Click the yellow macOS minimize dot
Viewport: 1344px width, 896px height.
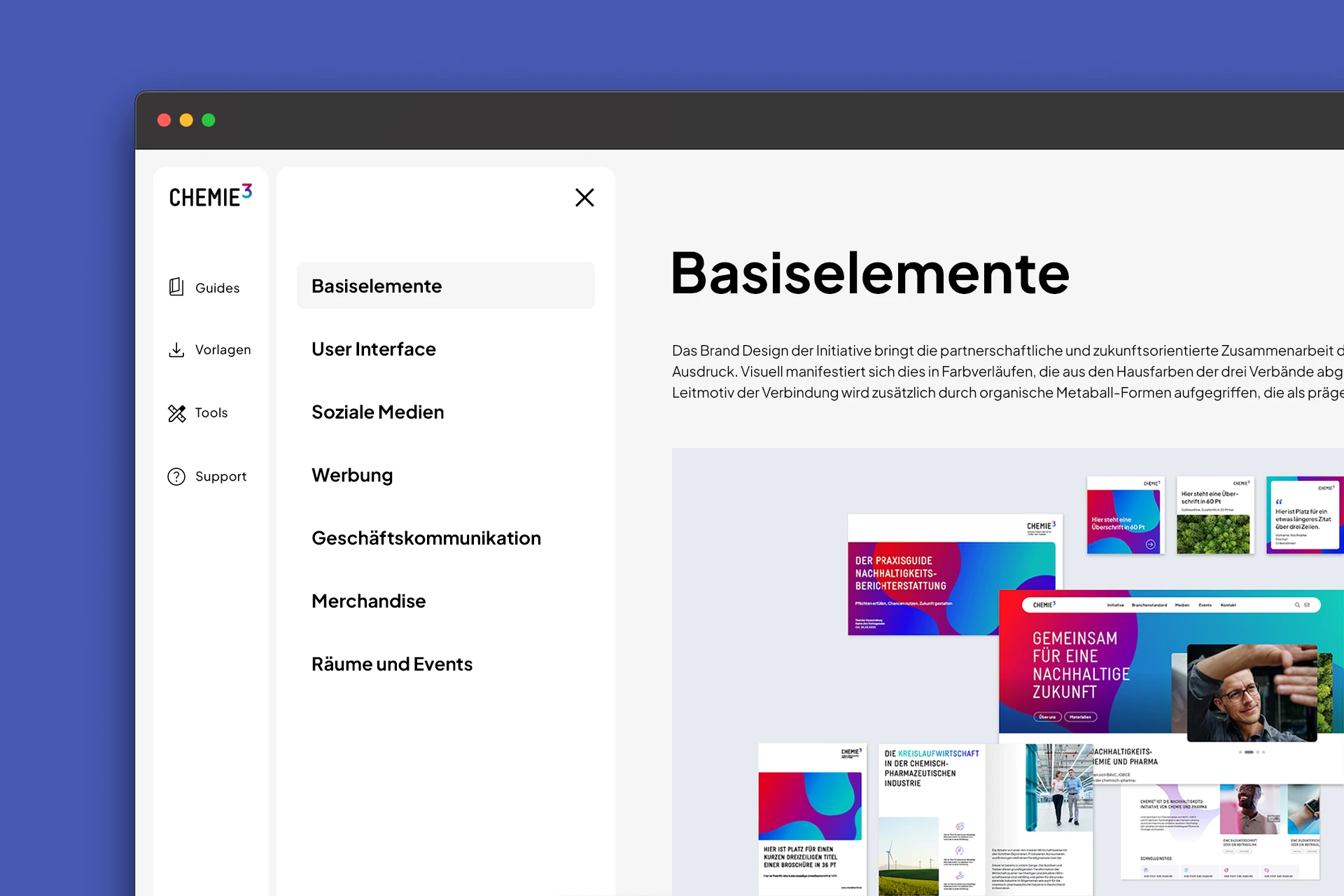click(186, 120)
